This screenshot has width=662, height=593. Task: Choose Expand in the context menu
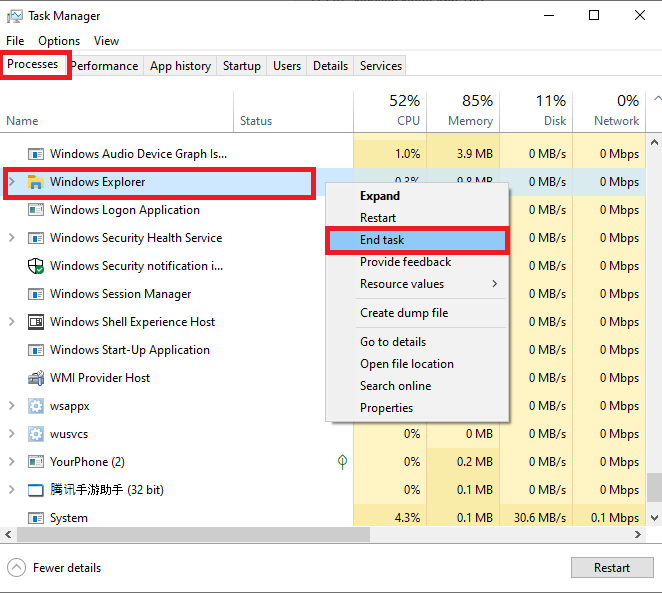click(x=417, y=196)
